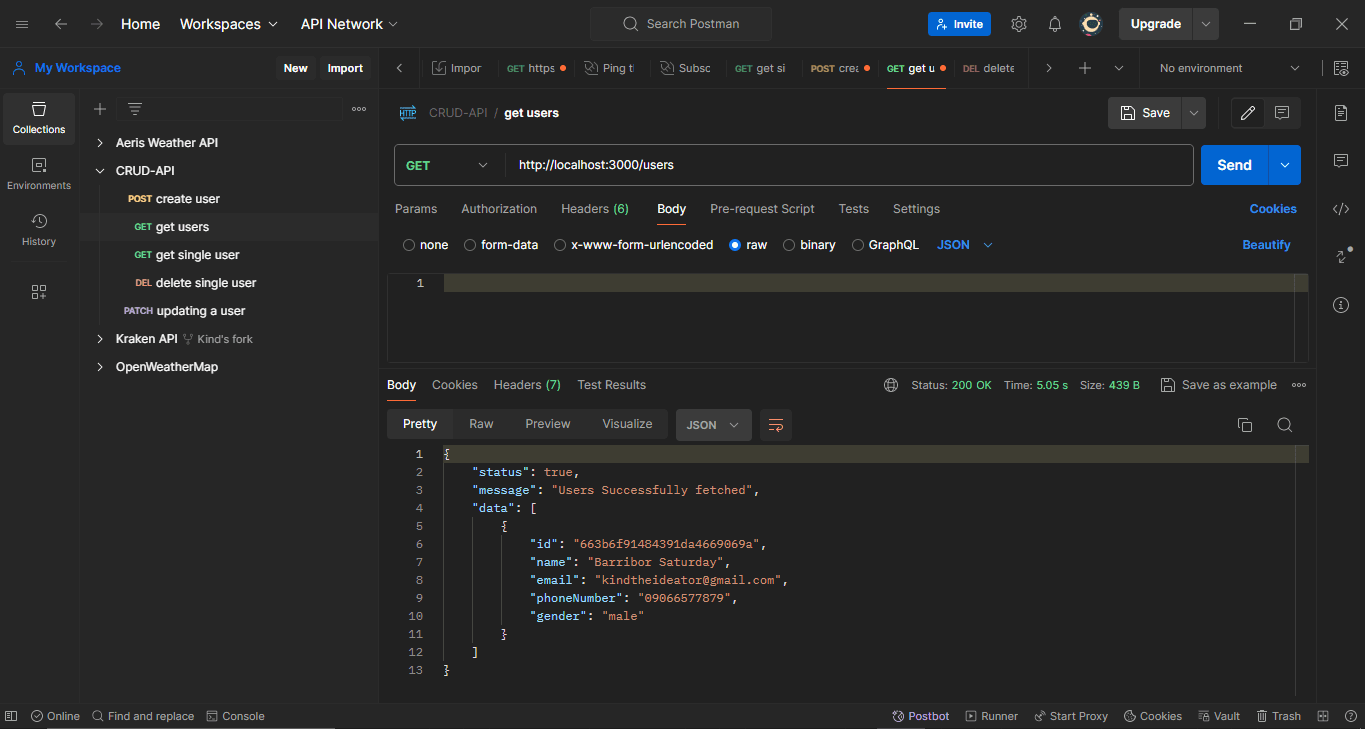
Task: Open request comments icon beside pencil
Action: coord(1282,113)
